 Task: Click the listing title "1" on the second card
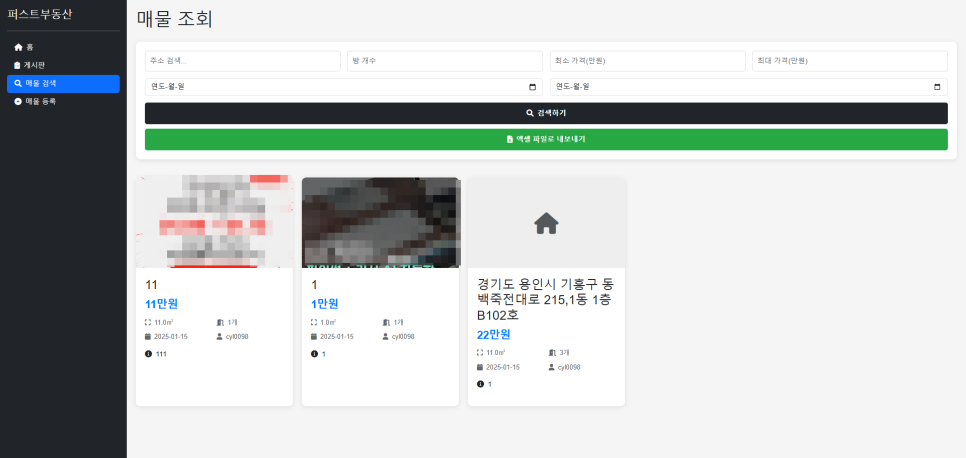[314, 285]
